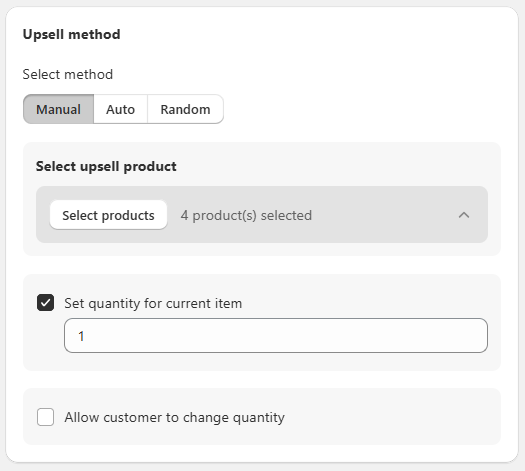Click the Upsell method heading
Screen dimensions: 525x471
(71, 34)
